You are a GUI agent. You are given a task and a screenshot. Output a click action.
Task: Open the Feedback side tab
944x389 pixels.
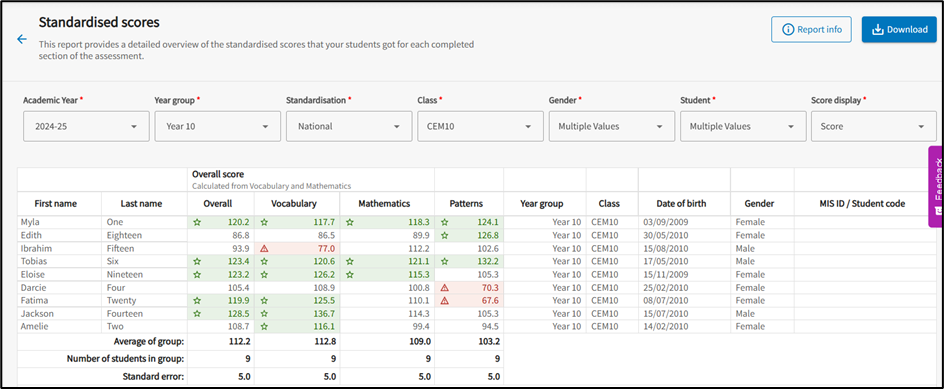936,186
